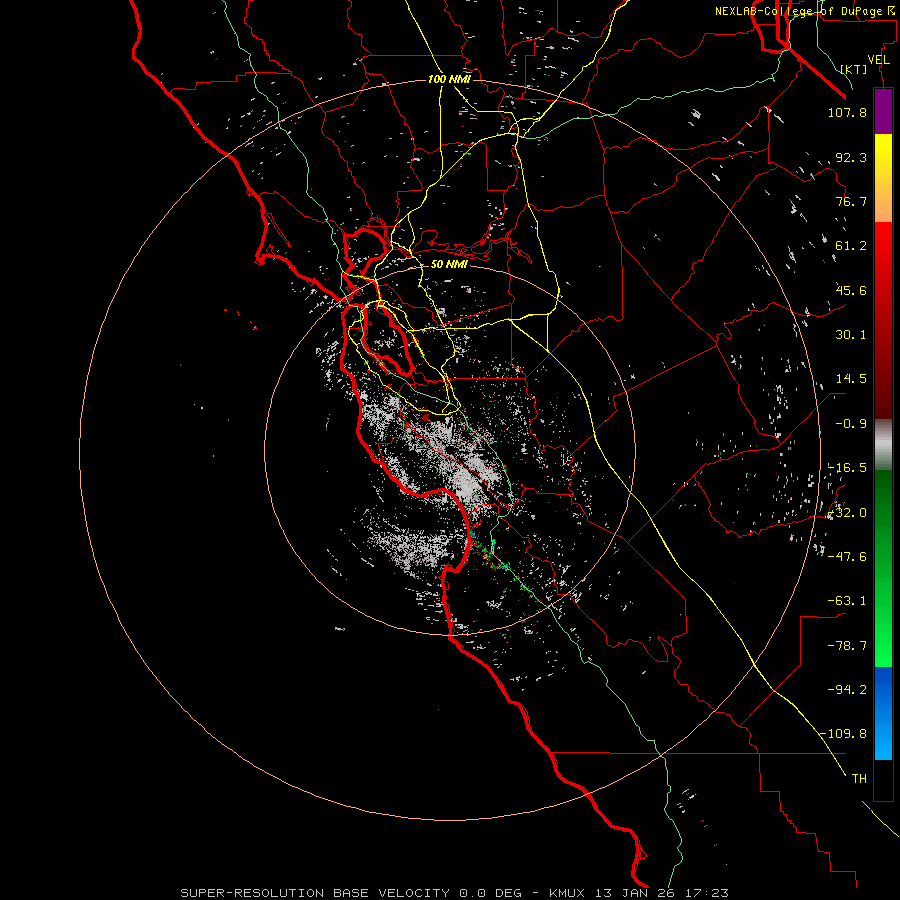Click the 50 NMI range ring label

[x=449, y=264]
